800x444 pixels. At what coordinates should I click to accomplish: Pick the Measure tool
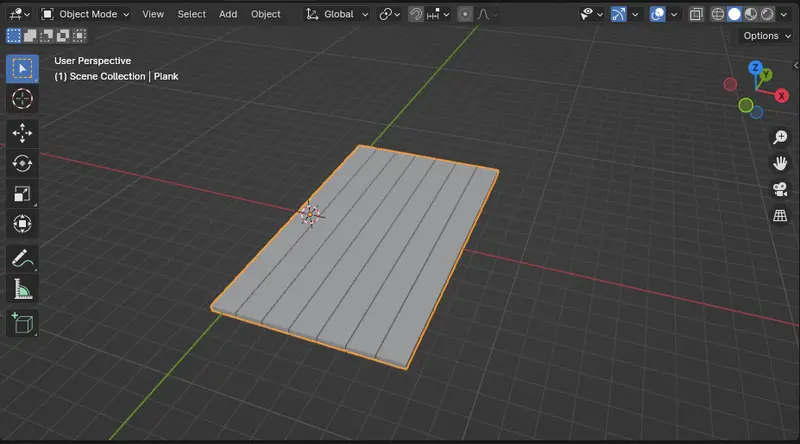pos(22,289)
